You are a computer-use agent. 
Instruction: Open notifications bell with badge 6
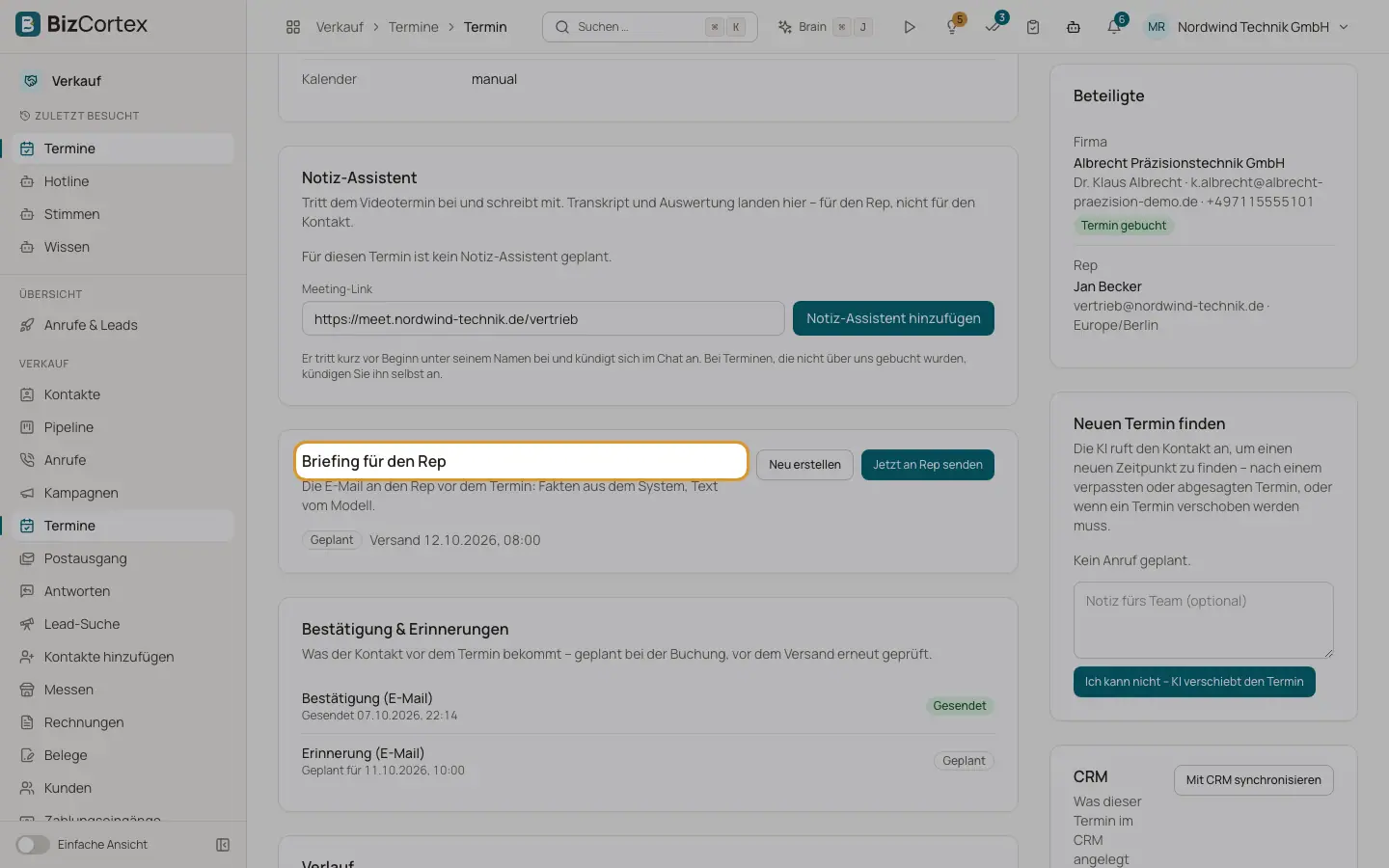[1115, 26]
